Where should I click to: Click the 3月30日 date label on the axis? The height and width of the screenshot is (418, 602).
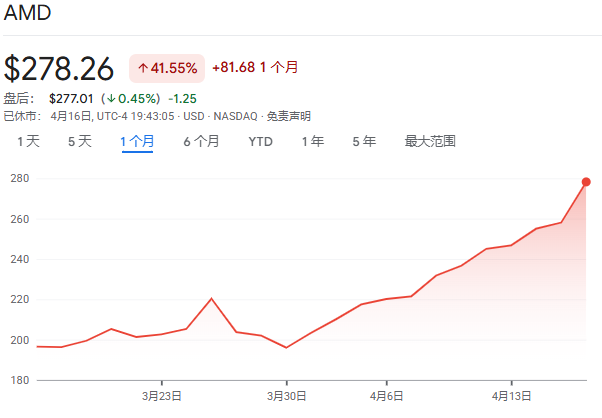tap(286, 395)
